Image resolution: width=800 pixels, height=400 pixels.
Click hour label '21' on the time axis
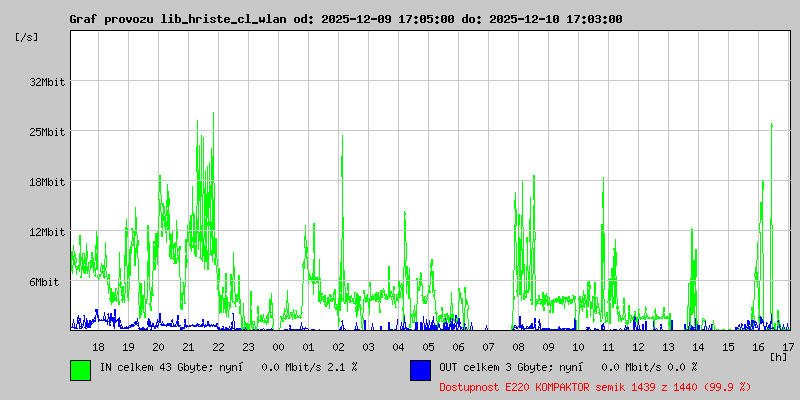coord(188,347)
